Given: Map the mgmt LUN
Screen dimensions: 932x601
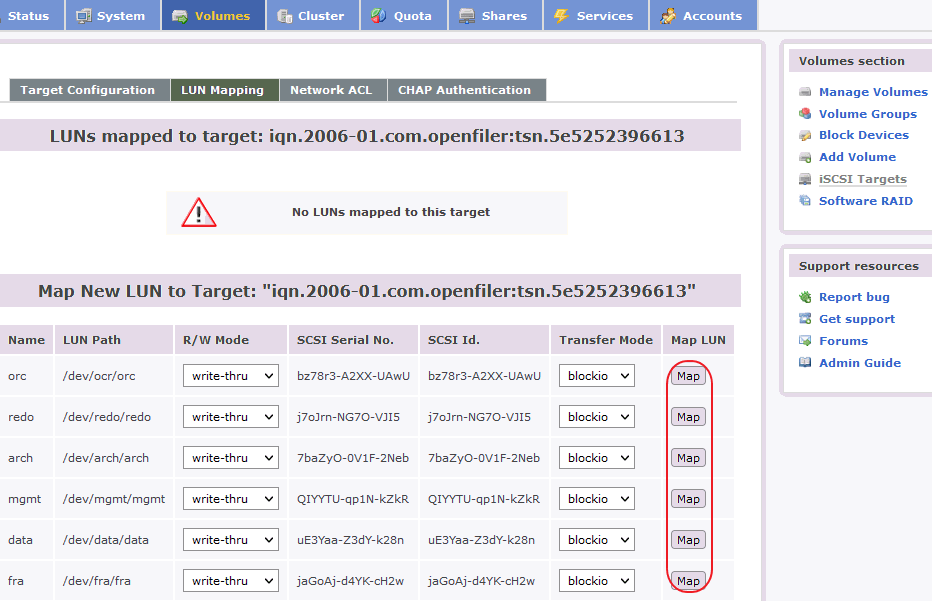Looking at the screenshot, I should click(688, 499).
